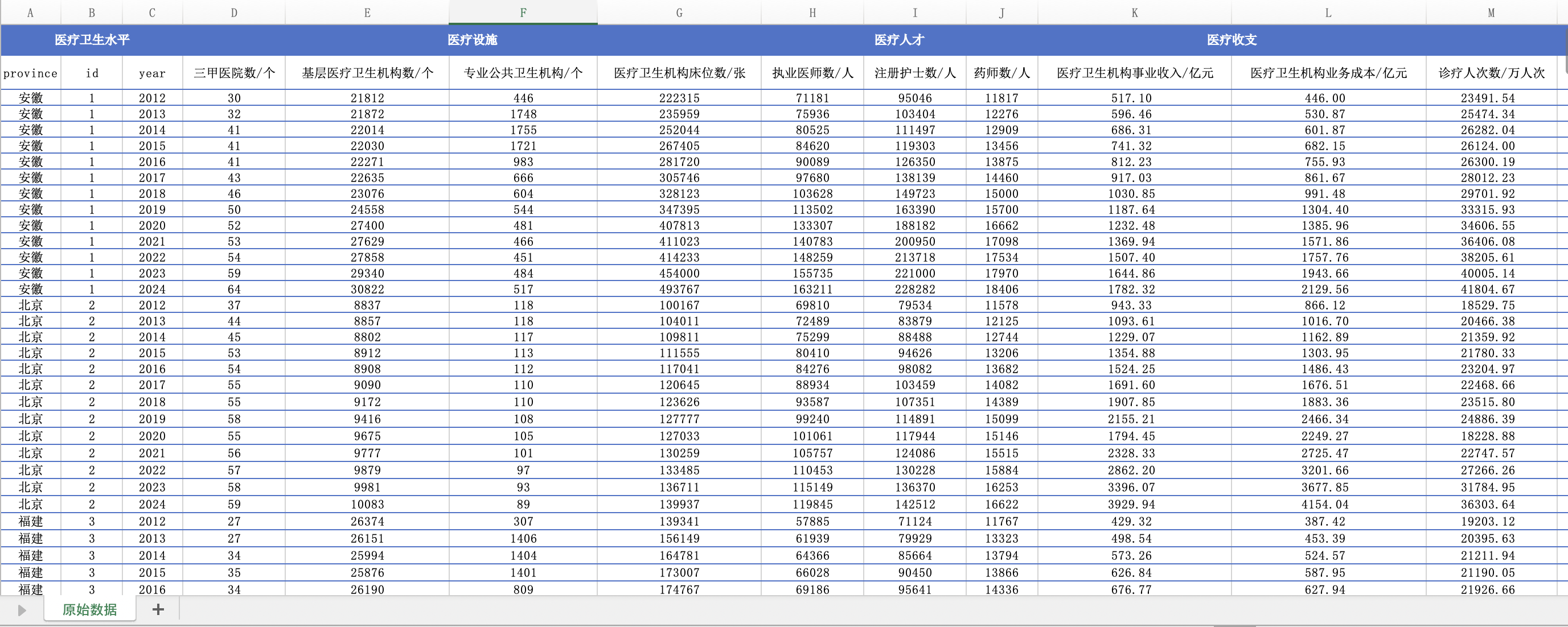Select column F header
The height and width of the screenshot is (627, 1568).
tap(523, 12)
